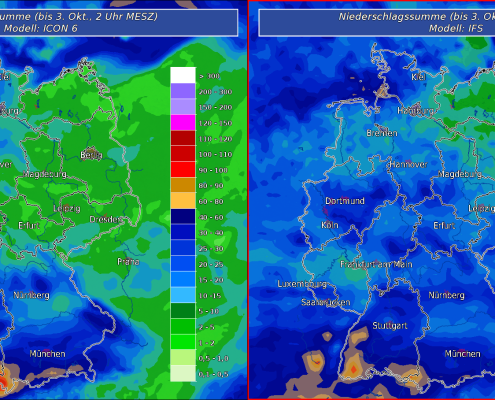495x400 pixels.
Task: Click 'Erfurt' on the IFS map
Action: coord(444,226)
